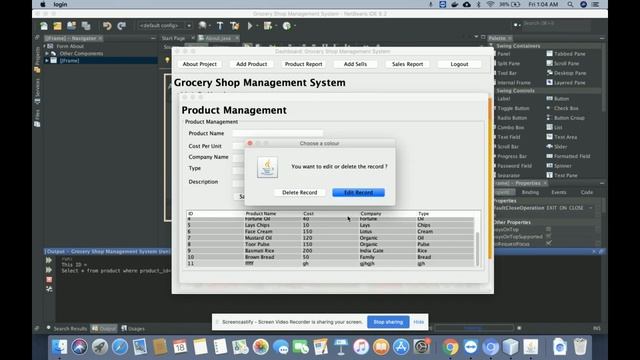Screen dimensions: 640x360
Task: Click the Undo arrow icon
Action: [x=107, y=26]
